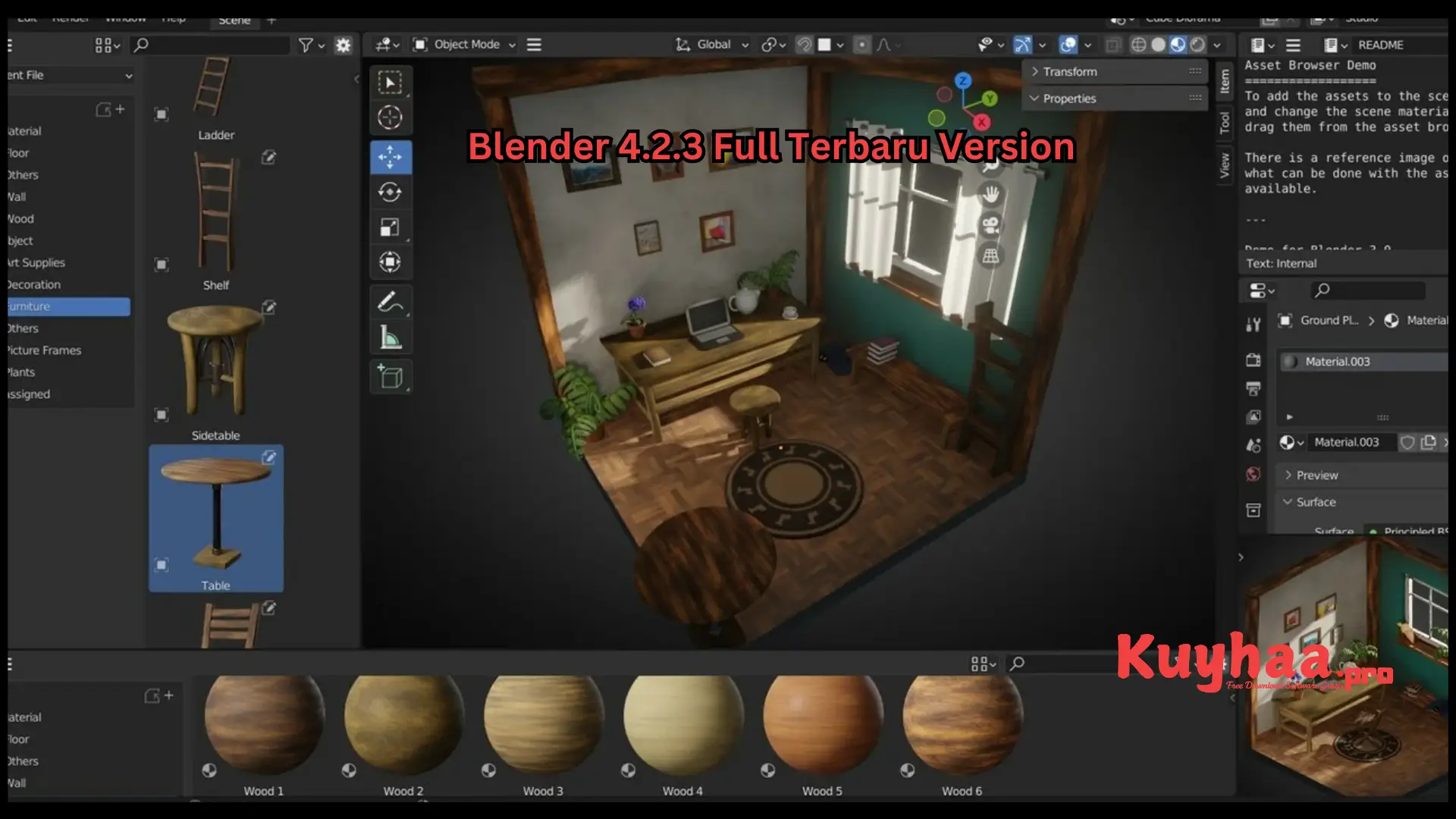Open viewport shading options dropdown arrow
1456x819 pixels.
point(1217,45)
